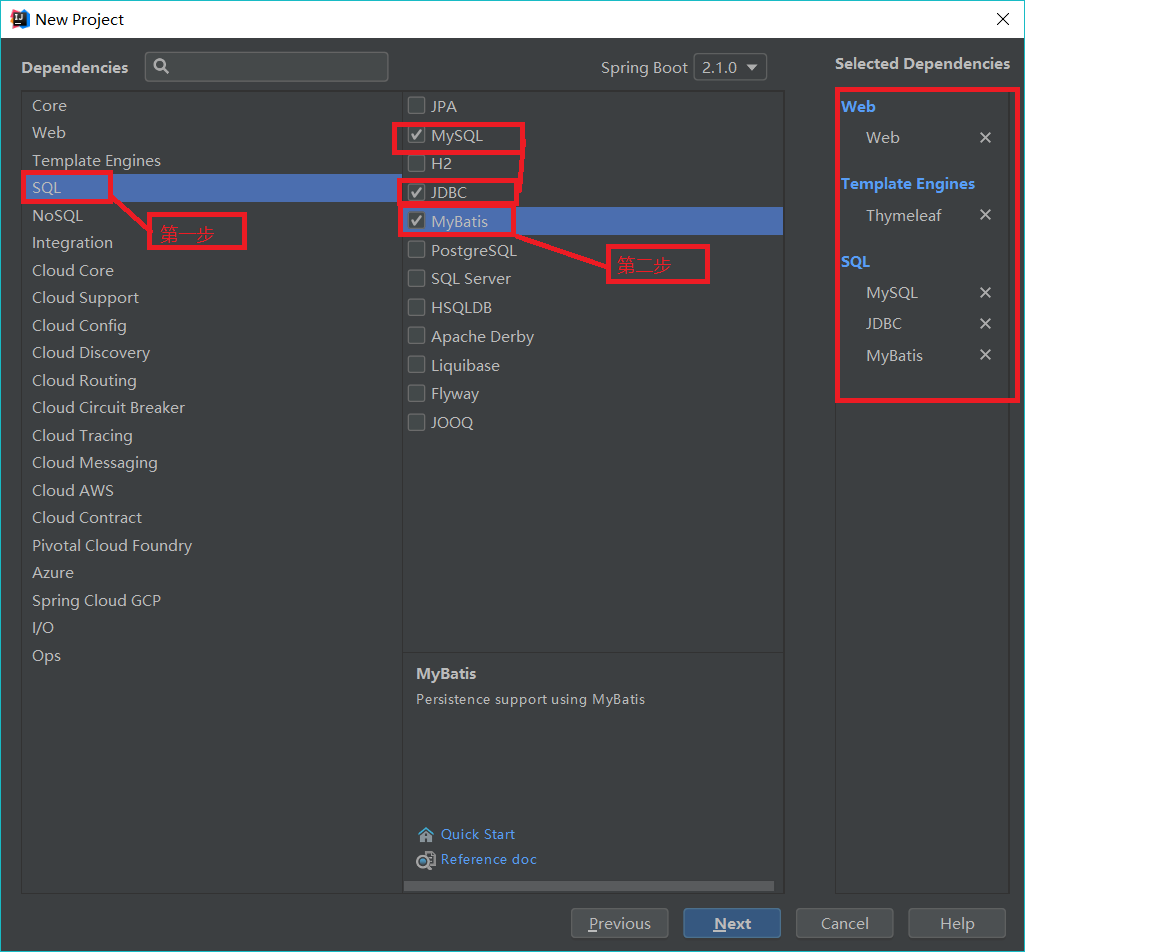Tick the Flyway checkbox
The image size is (1152, 952).
click(417, 393)
